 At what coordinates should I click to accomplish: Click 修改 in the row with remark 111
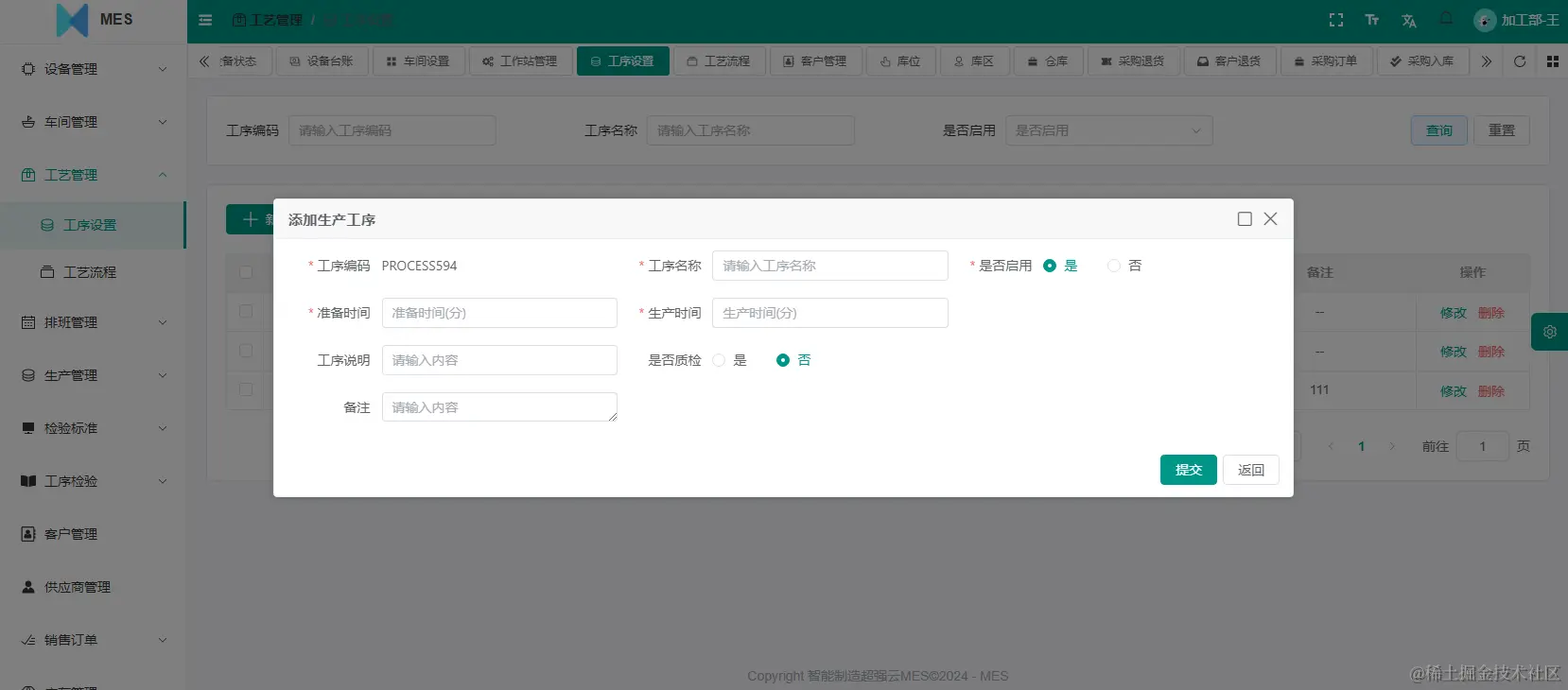pos(1454,391)
